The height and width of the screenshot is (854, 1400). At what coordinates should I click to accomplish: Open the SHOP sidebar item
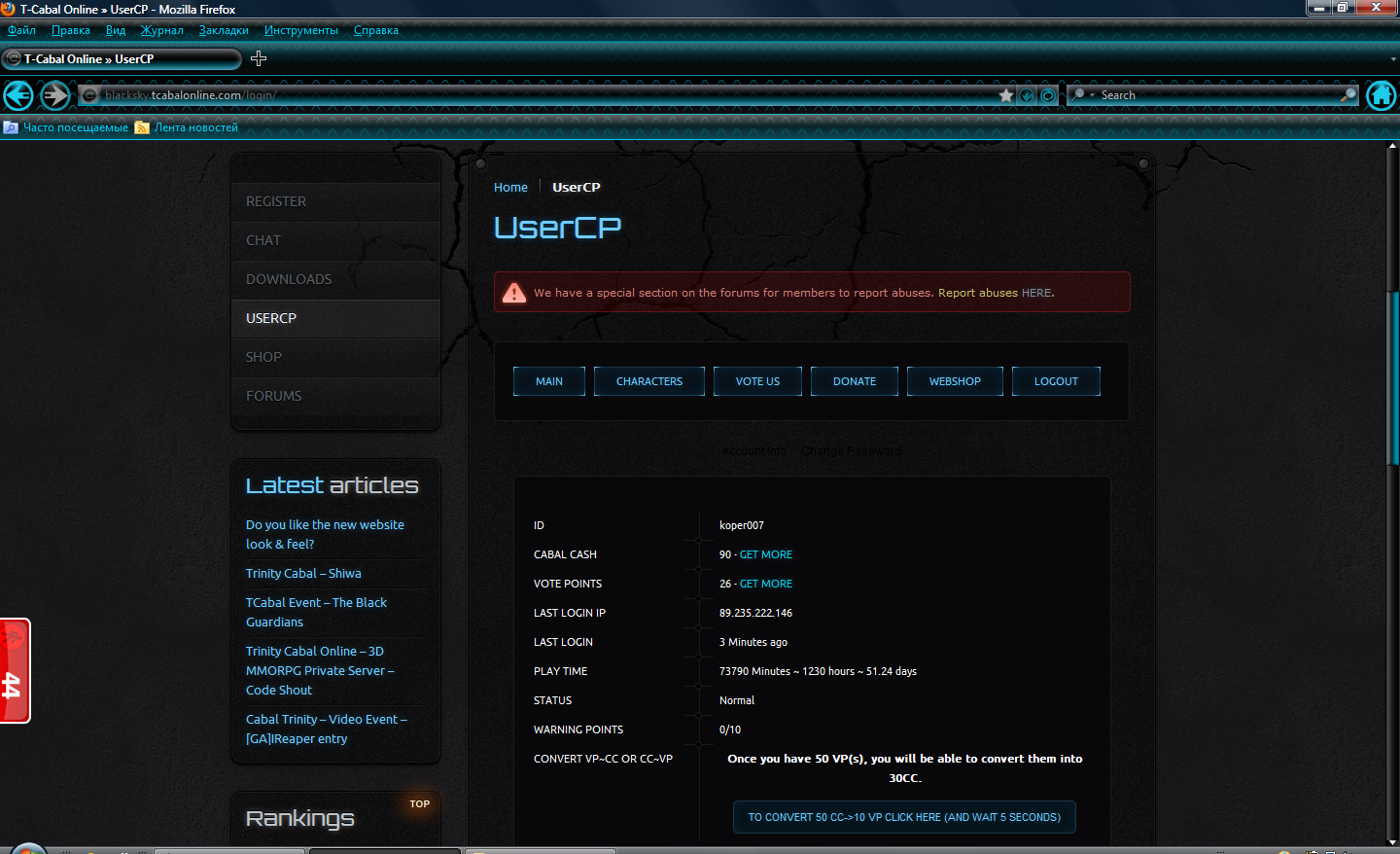(x=335, y=357)
